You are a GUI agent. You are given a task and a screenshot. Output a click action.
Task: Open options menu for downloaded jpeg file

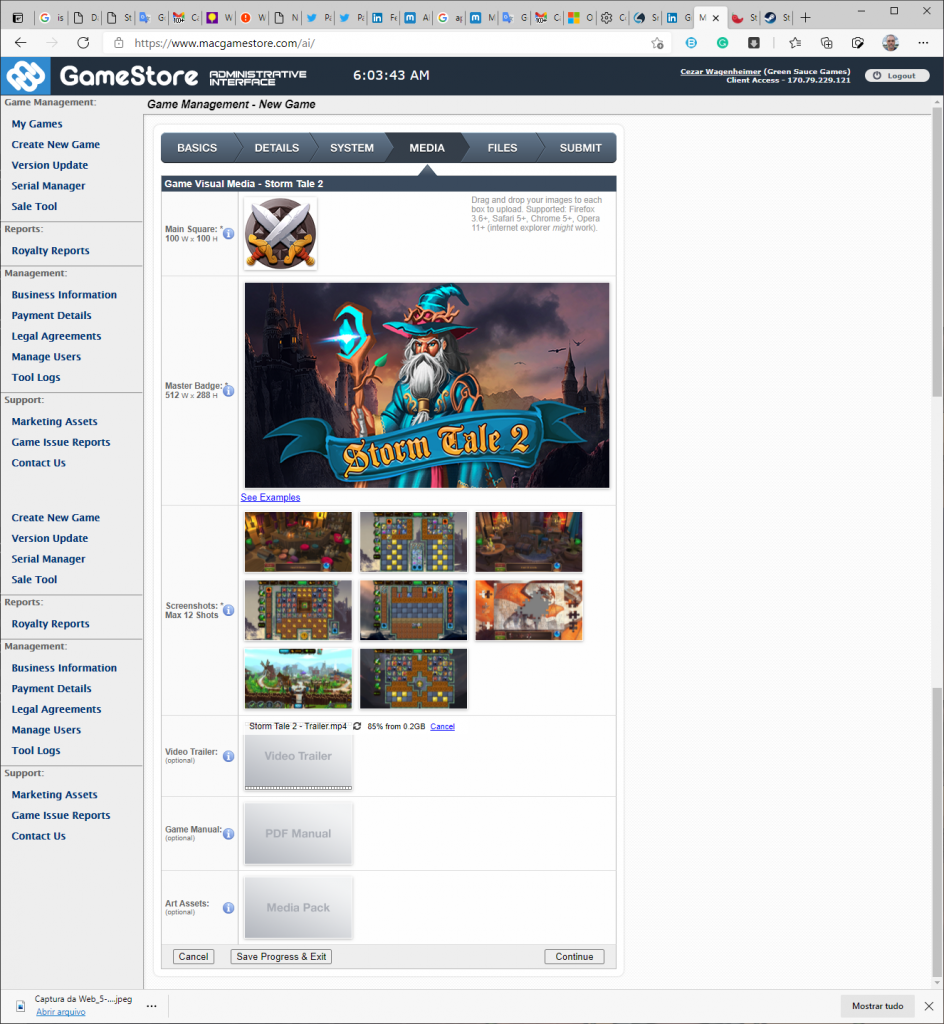[151, 1006]
